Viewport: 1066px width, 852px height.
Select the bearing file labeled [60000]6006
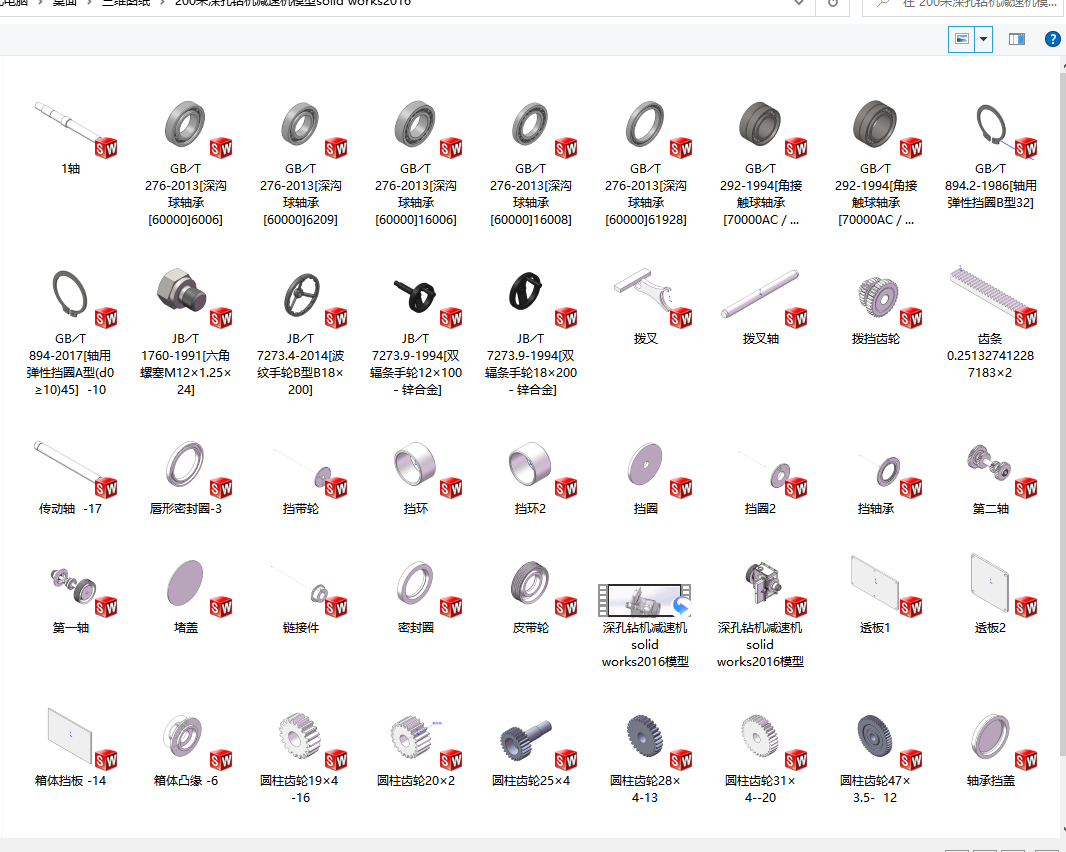[186, 162]
